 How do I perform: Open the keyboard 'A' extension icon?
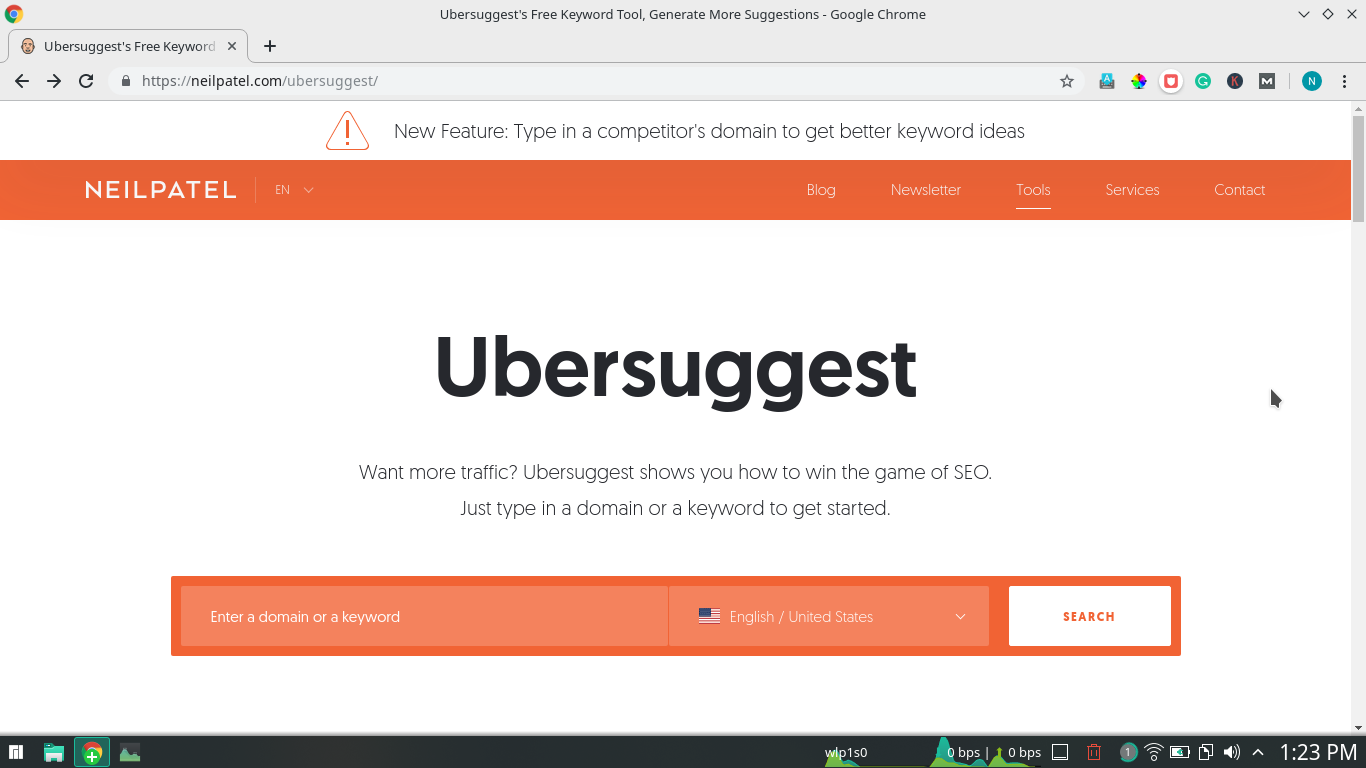(x=1107, y=81)
